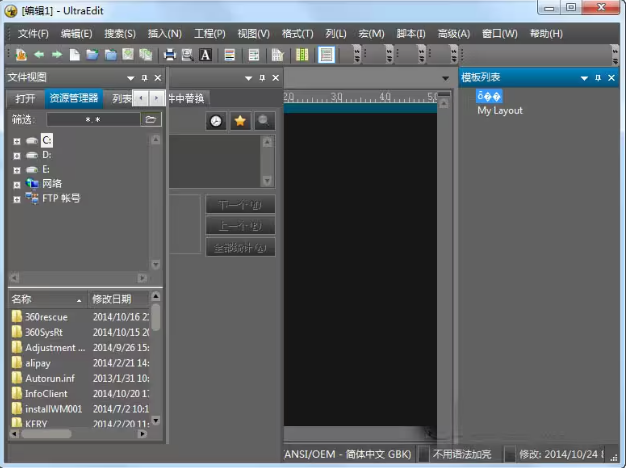
Task: Click the clock history icon in find panel
Action: tap(216, 121)
